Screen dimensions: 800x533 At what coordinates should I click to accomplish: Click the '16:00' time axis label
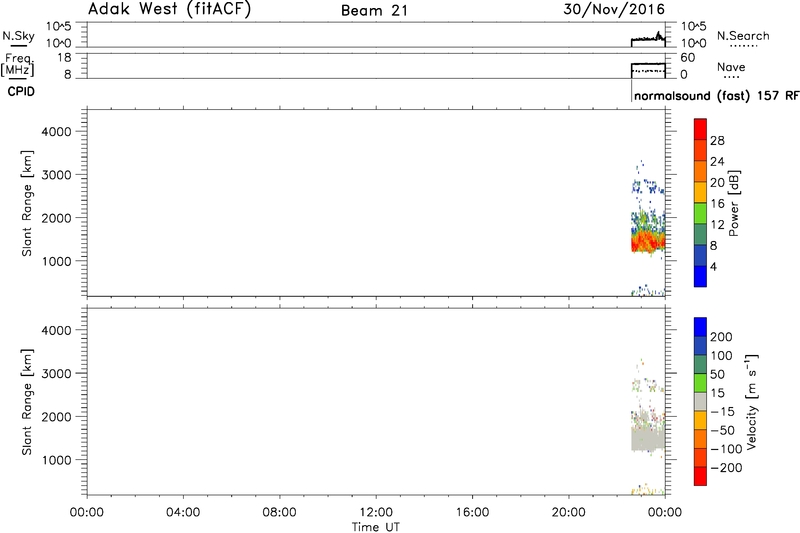click(x=472, y=512)
